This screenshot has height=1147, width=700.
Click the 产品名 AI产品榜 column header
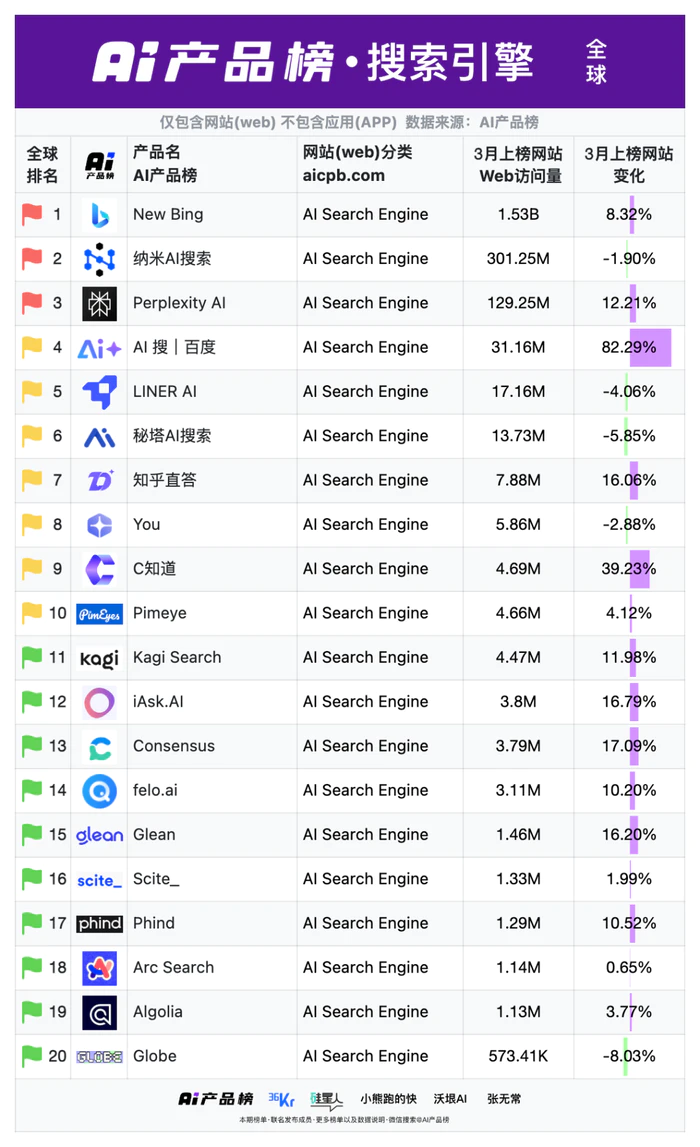pyautogui.click(x=165, y=164)
